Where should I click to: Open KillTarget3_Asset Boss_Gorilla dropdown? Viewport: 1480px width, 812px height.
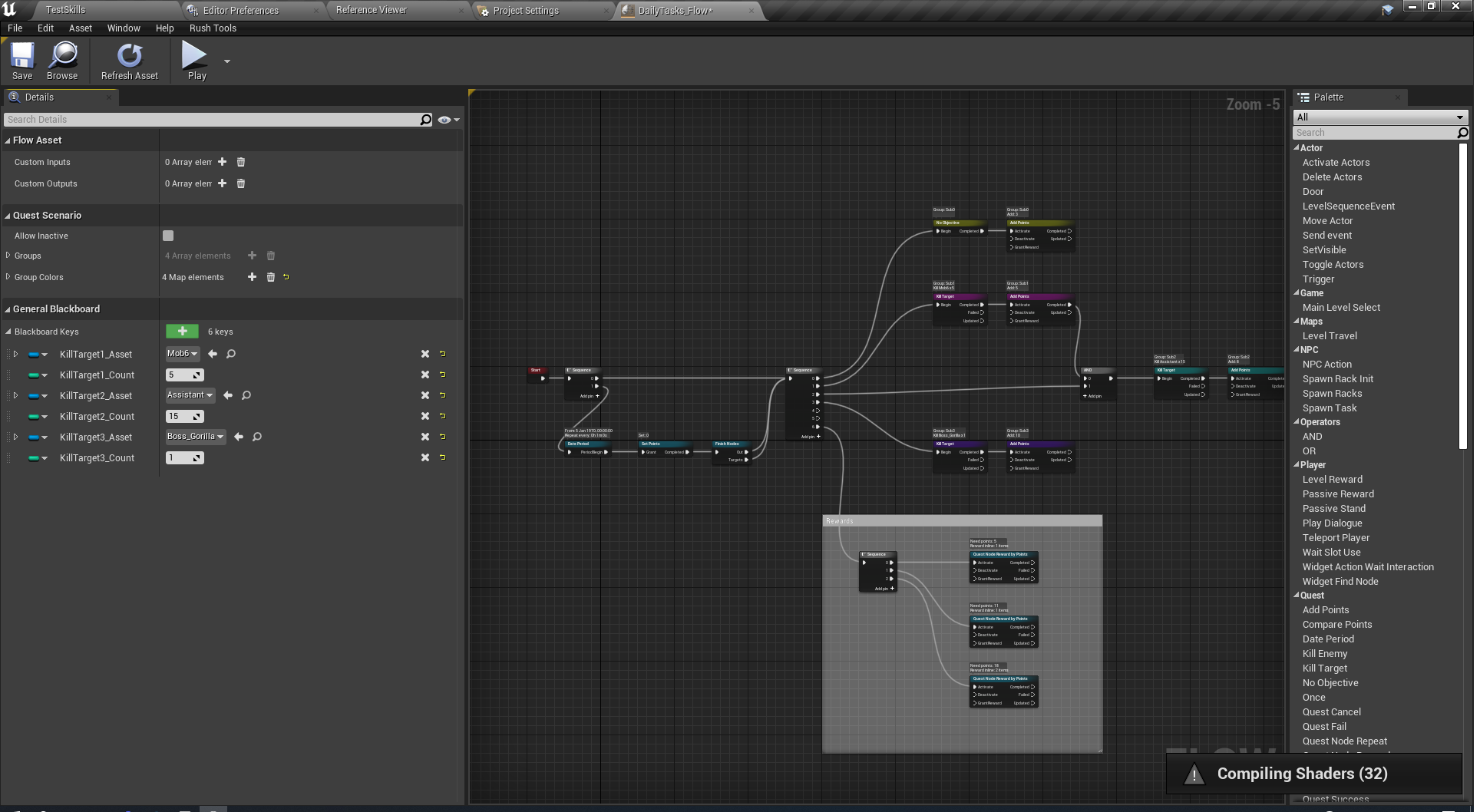[x=196, y=437]
